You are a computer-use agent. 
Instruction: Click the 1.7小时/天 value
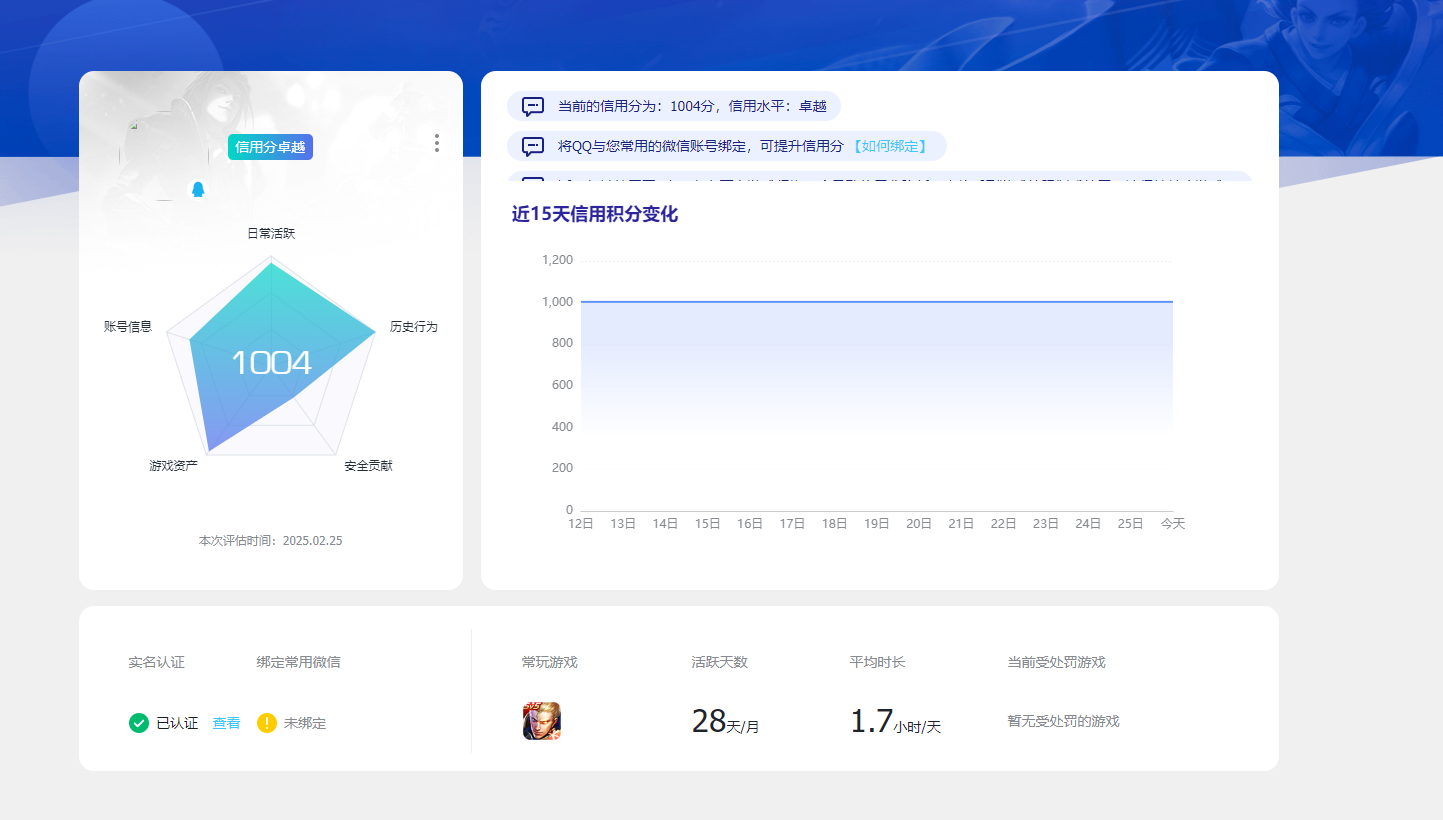(895, 721)
